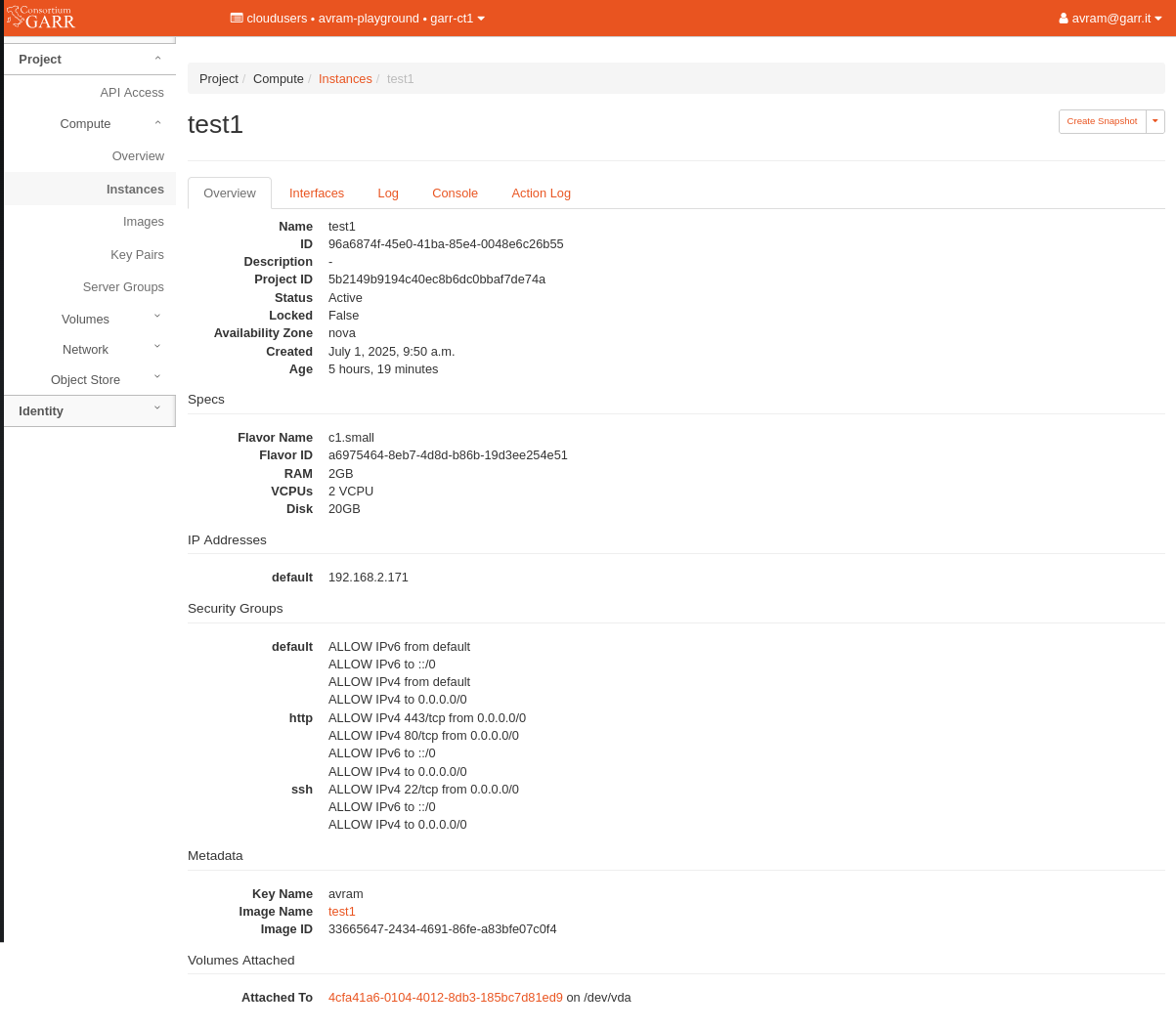1176x1030 pixels.
Task: Click rule ALLOW IPv4 22/tcp from 0.0.0.0/0
Action: pyautogui.click(x=423, y=790)
